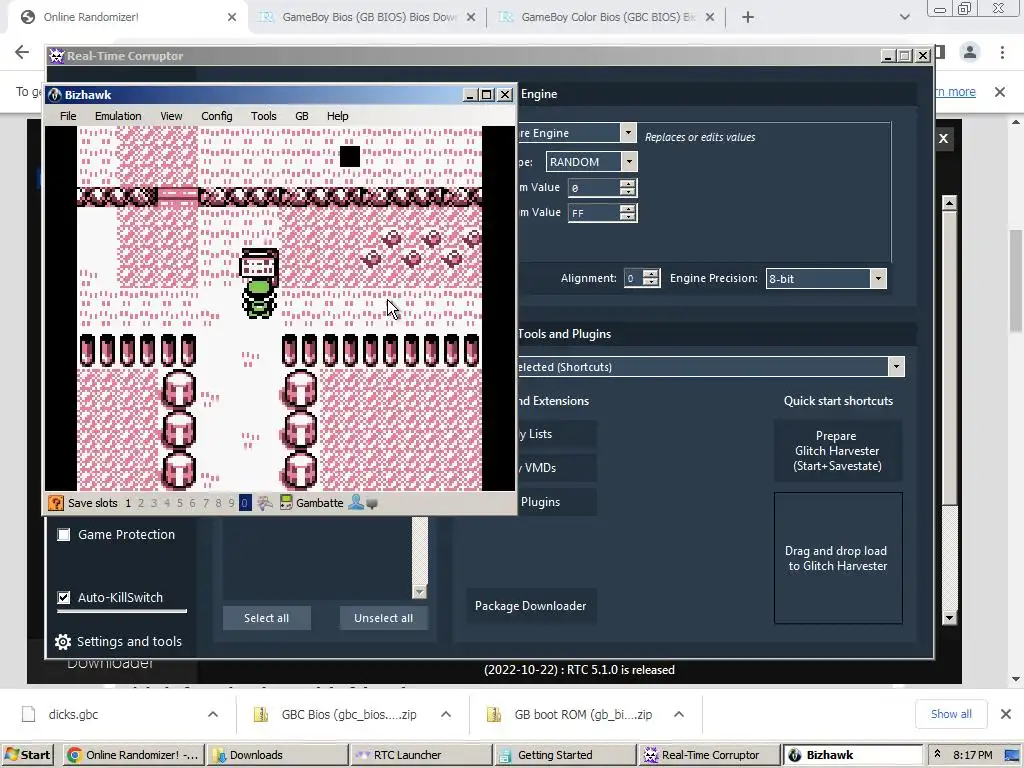Open Settings and tools gear
Screen dimensions: 1024x768
point(63,641)
